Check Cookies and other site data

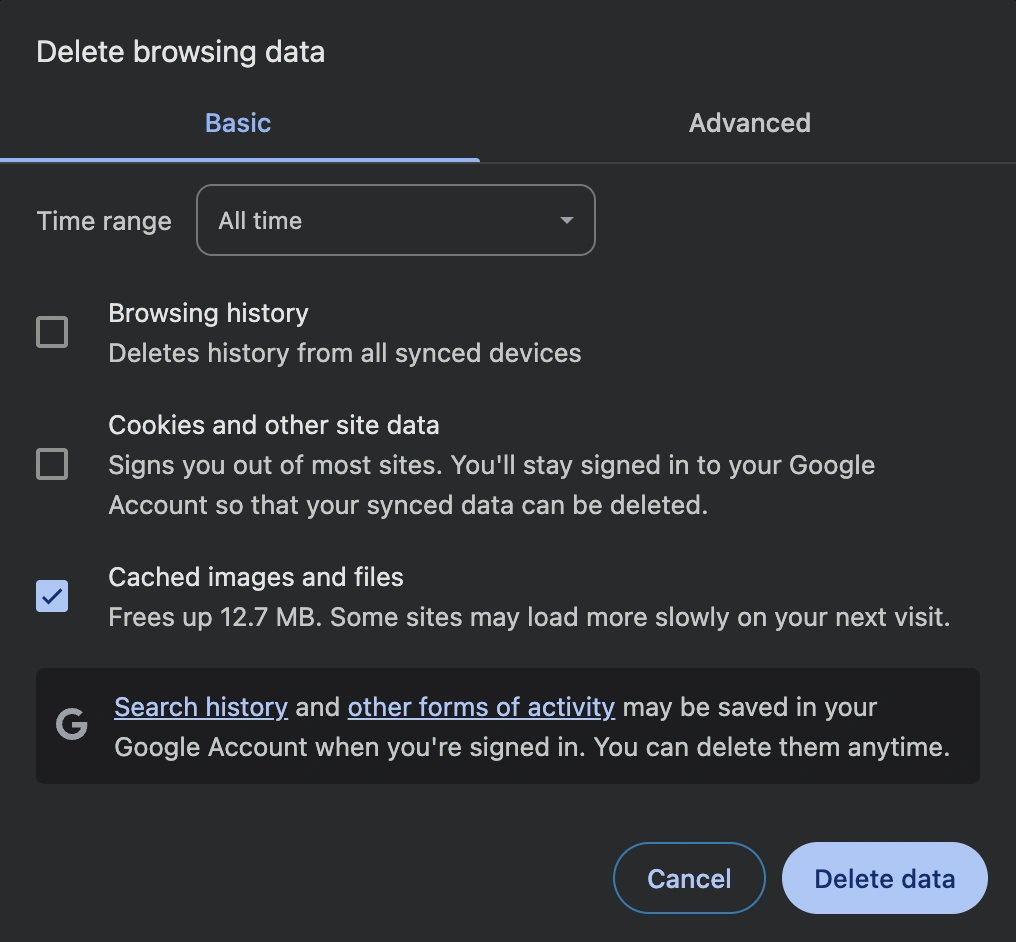click(52, 464)
